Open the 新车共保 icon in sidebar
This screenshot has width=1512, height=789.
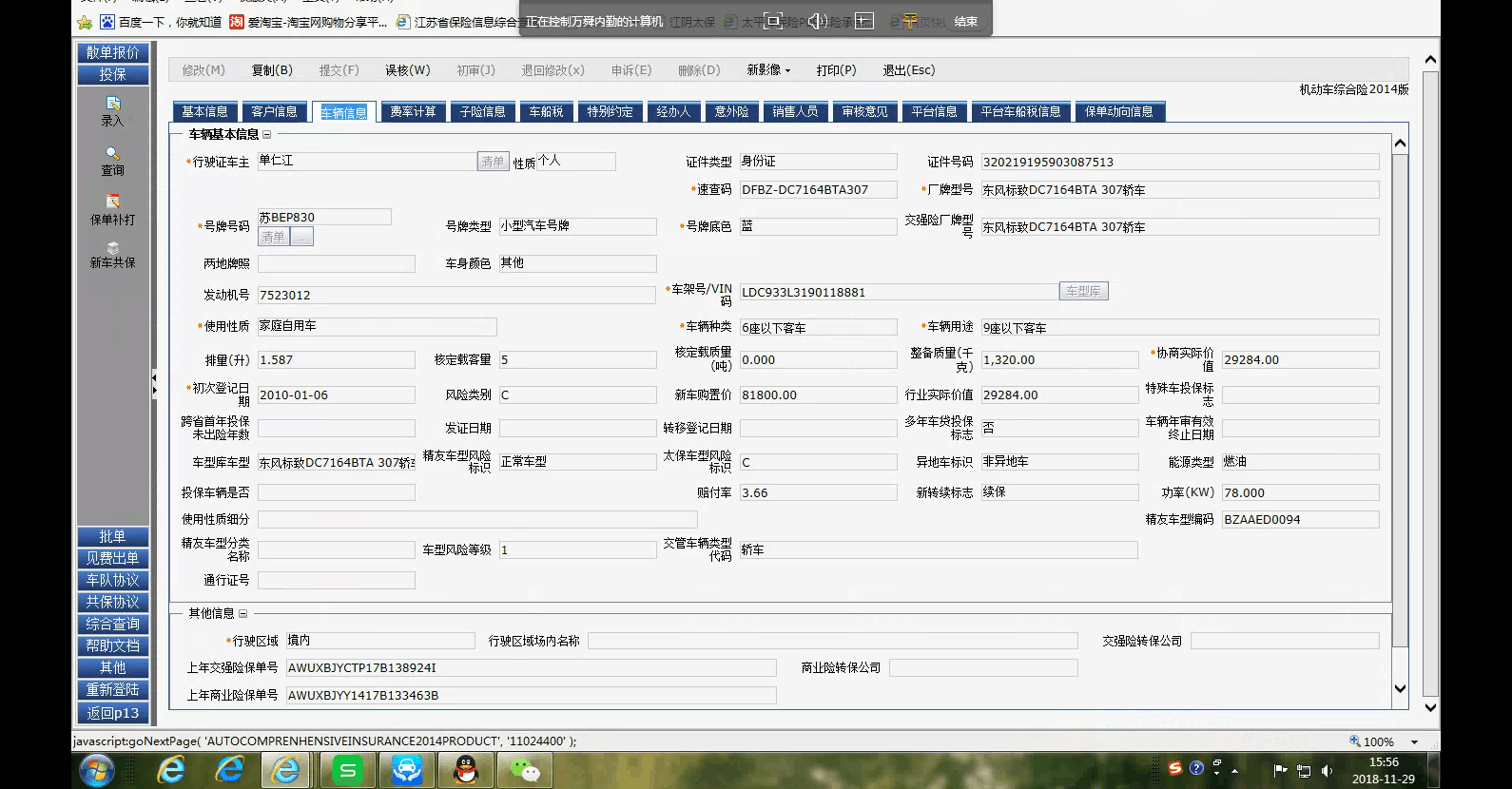113,247
